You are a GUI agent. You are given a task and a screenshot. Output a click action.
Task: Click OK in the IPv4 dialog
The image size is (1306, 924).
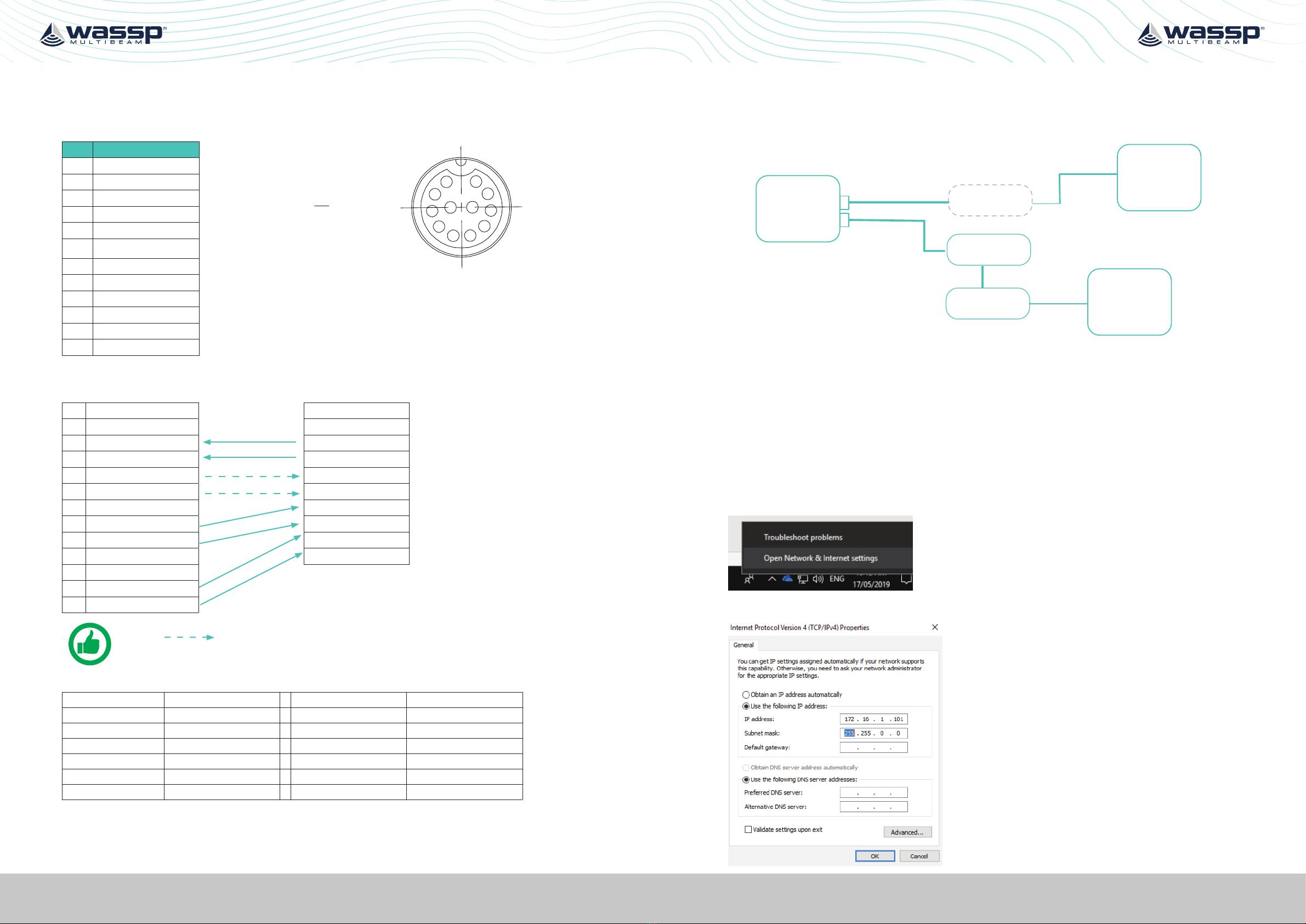(875, 857)
